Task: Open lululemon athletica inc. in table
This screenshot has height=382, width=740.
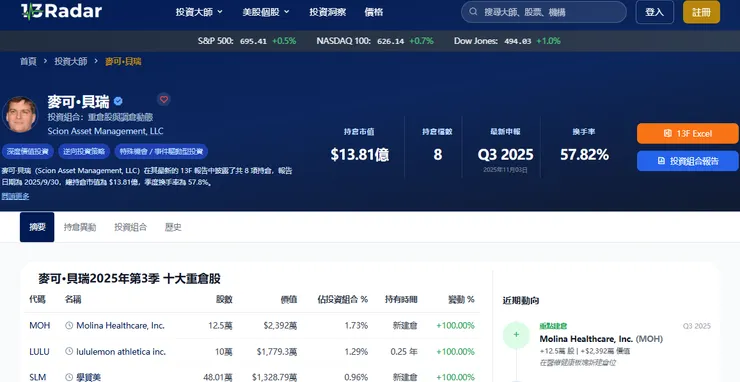Action: pyautogui.click(x=121, y=351)
